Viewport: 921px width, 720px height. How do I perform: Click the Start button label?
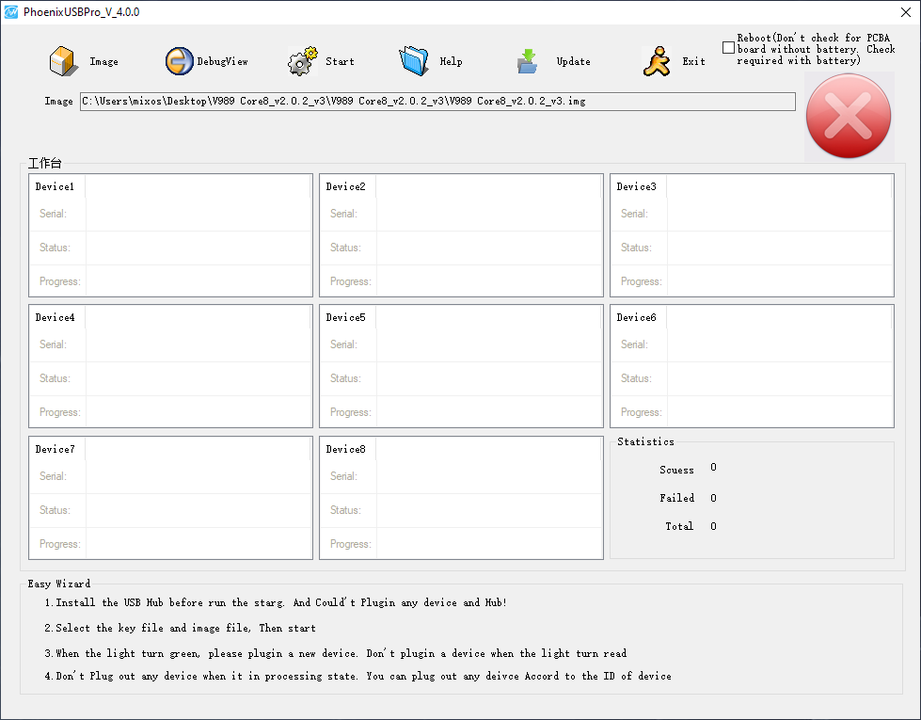click(340, 61)
